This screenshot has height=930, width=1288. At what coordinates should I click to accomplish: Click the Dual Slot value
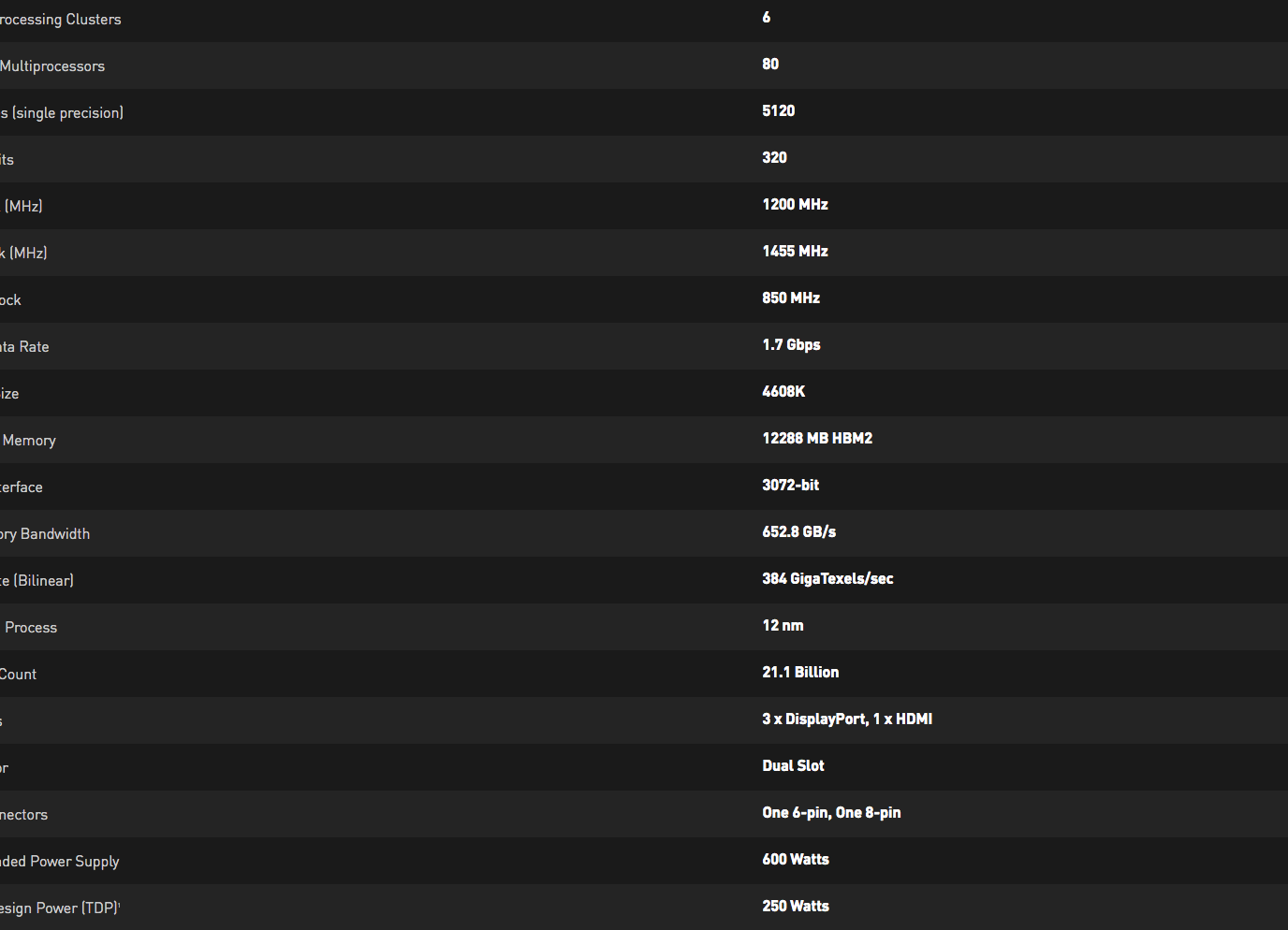tap(793, 765)
